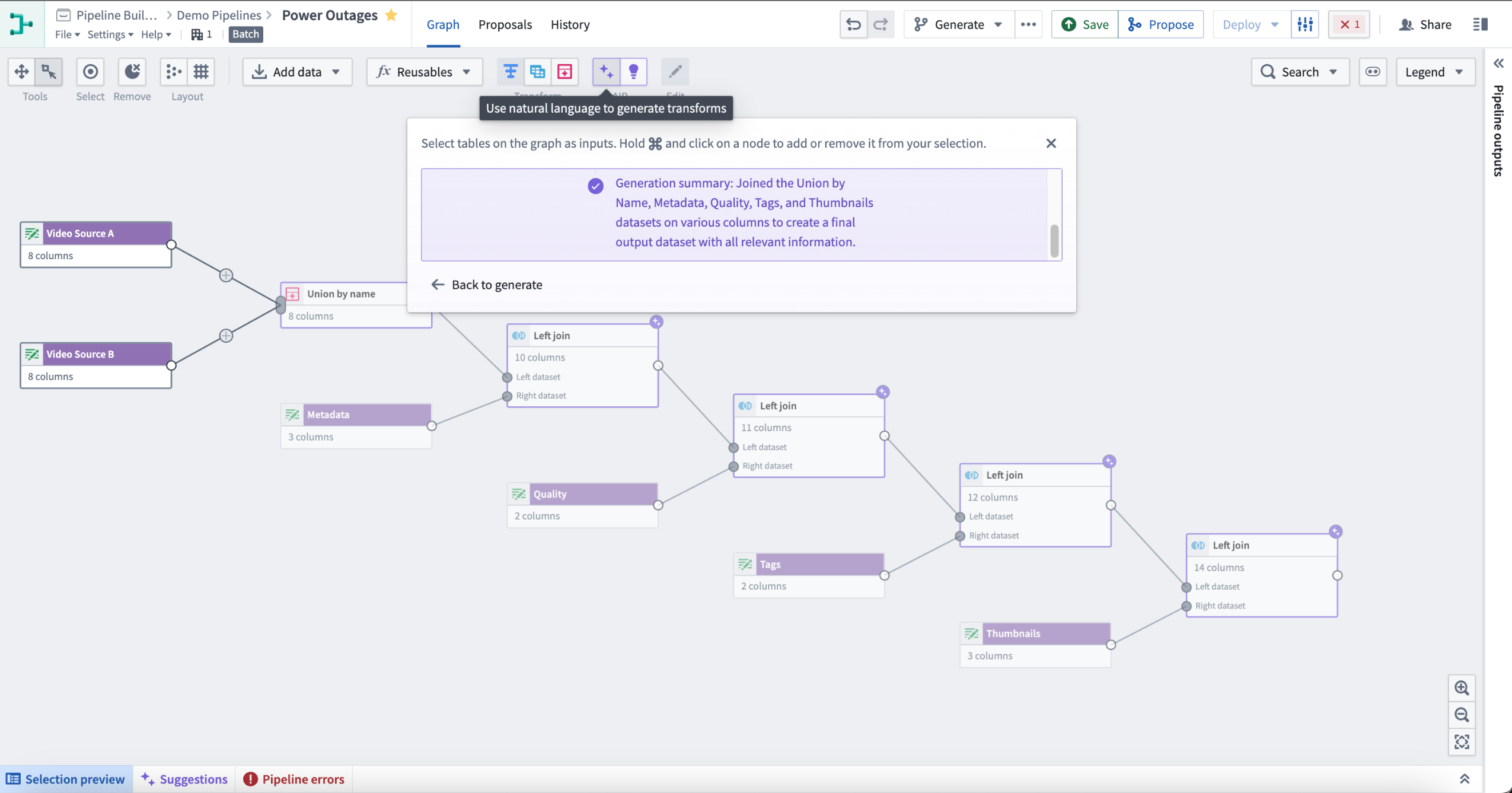This screenshot has height=793, width=1512.
Task: Switch to the Proposals tab
Action: [x=505, y=24]
